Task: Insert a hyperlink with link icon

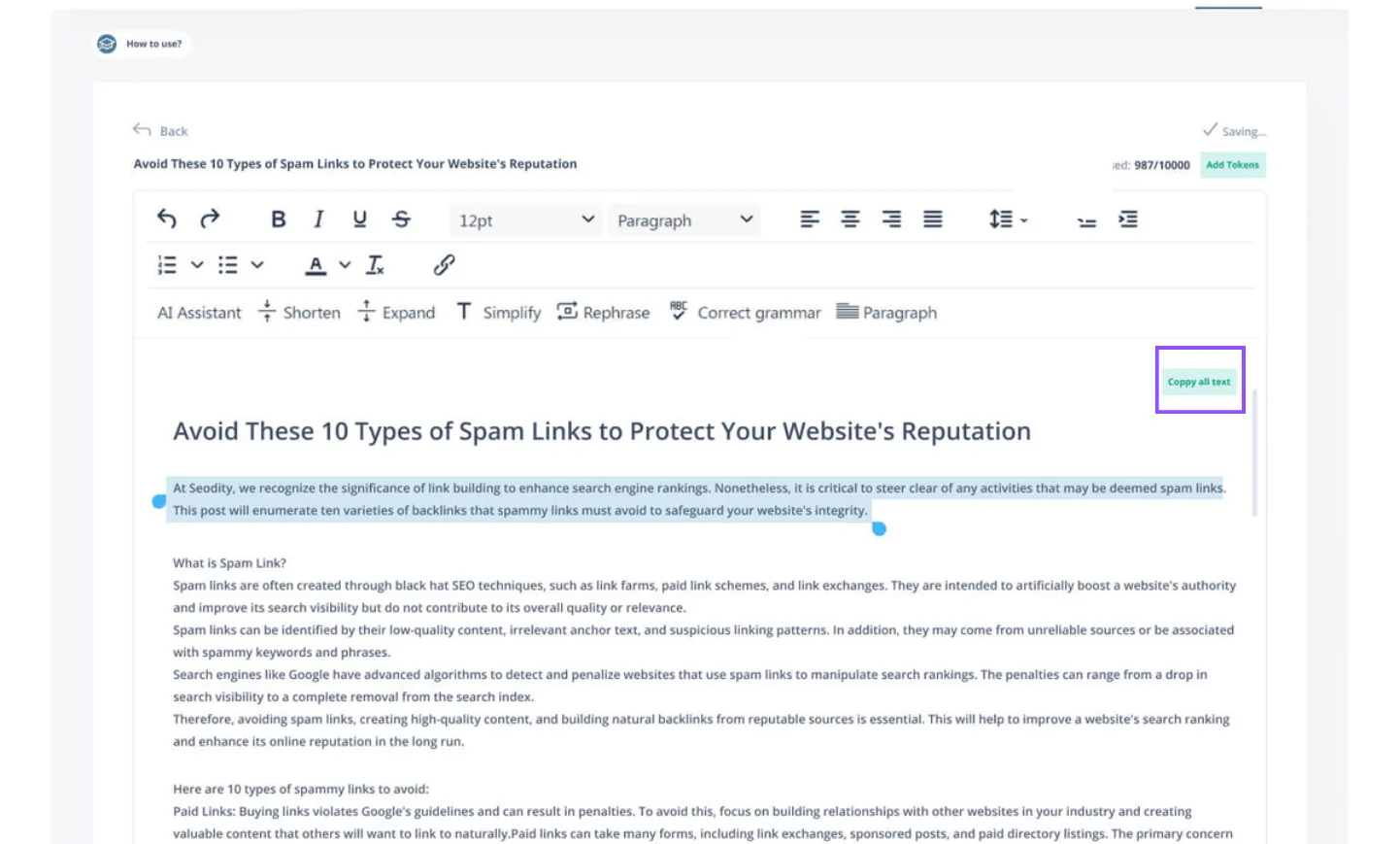Action: click(444, 265)
